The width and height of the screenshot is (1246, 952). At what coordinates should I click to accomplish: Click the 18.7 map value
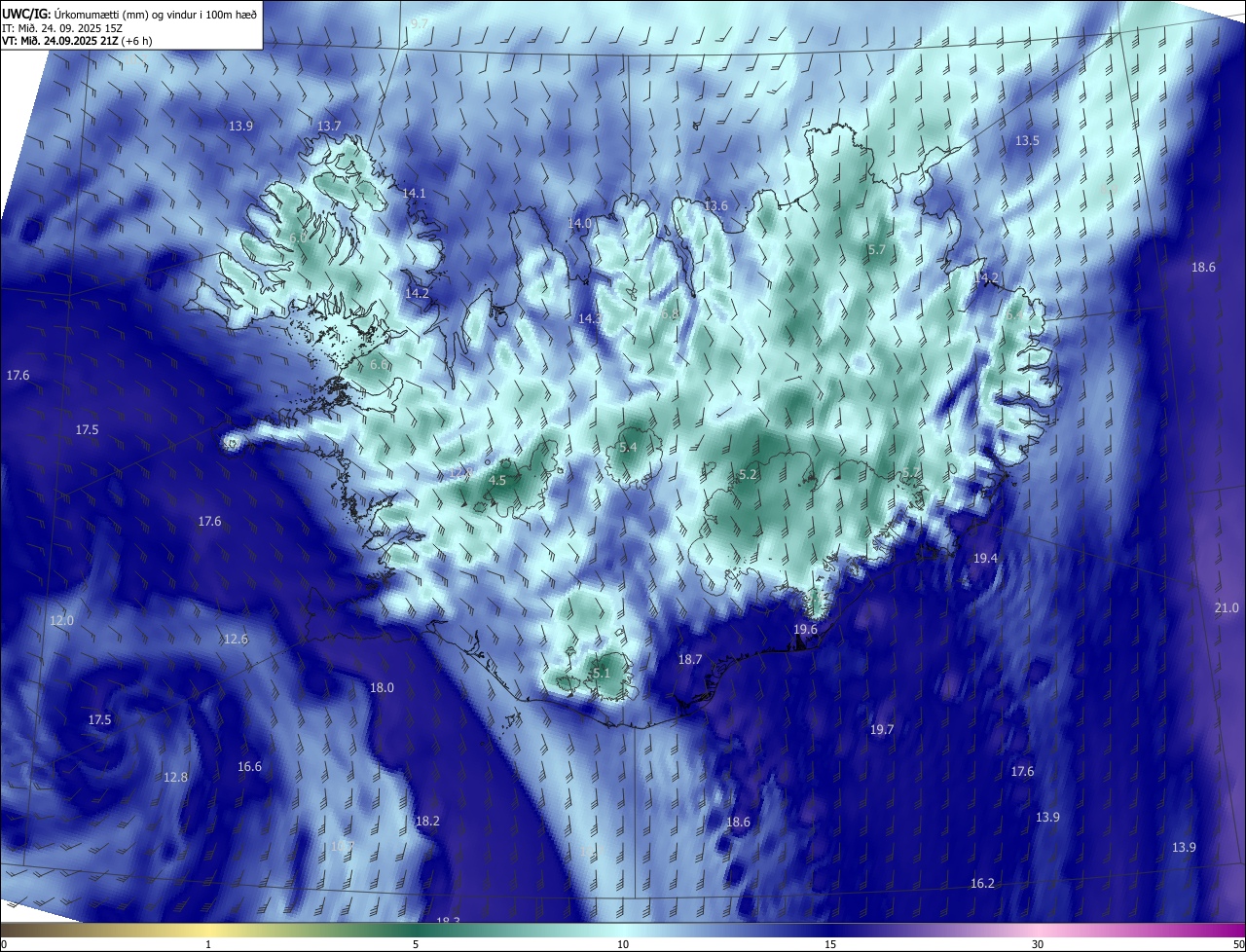pyautogui.click(x=689, y=660)
